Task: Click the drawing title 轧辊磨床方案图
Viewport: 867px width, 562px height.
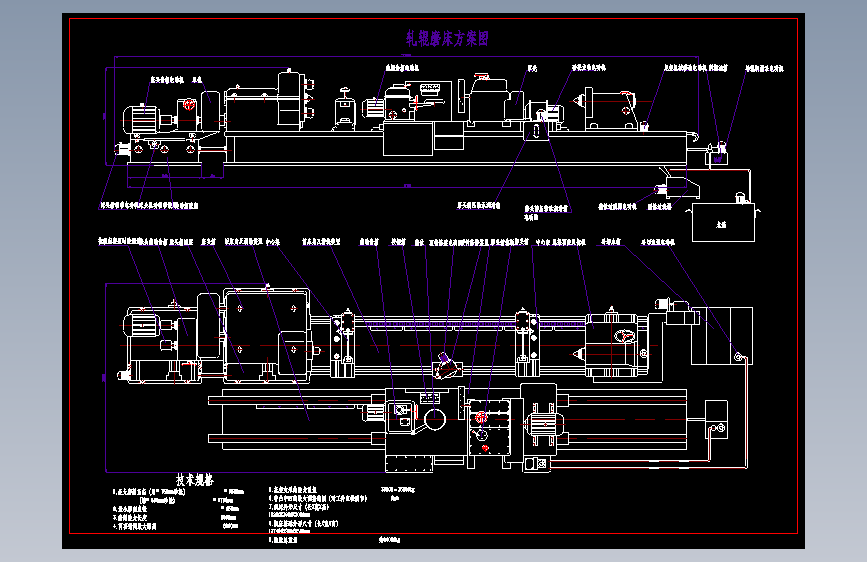Action: click(x=447, y=38)
